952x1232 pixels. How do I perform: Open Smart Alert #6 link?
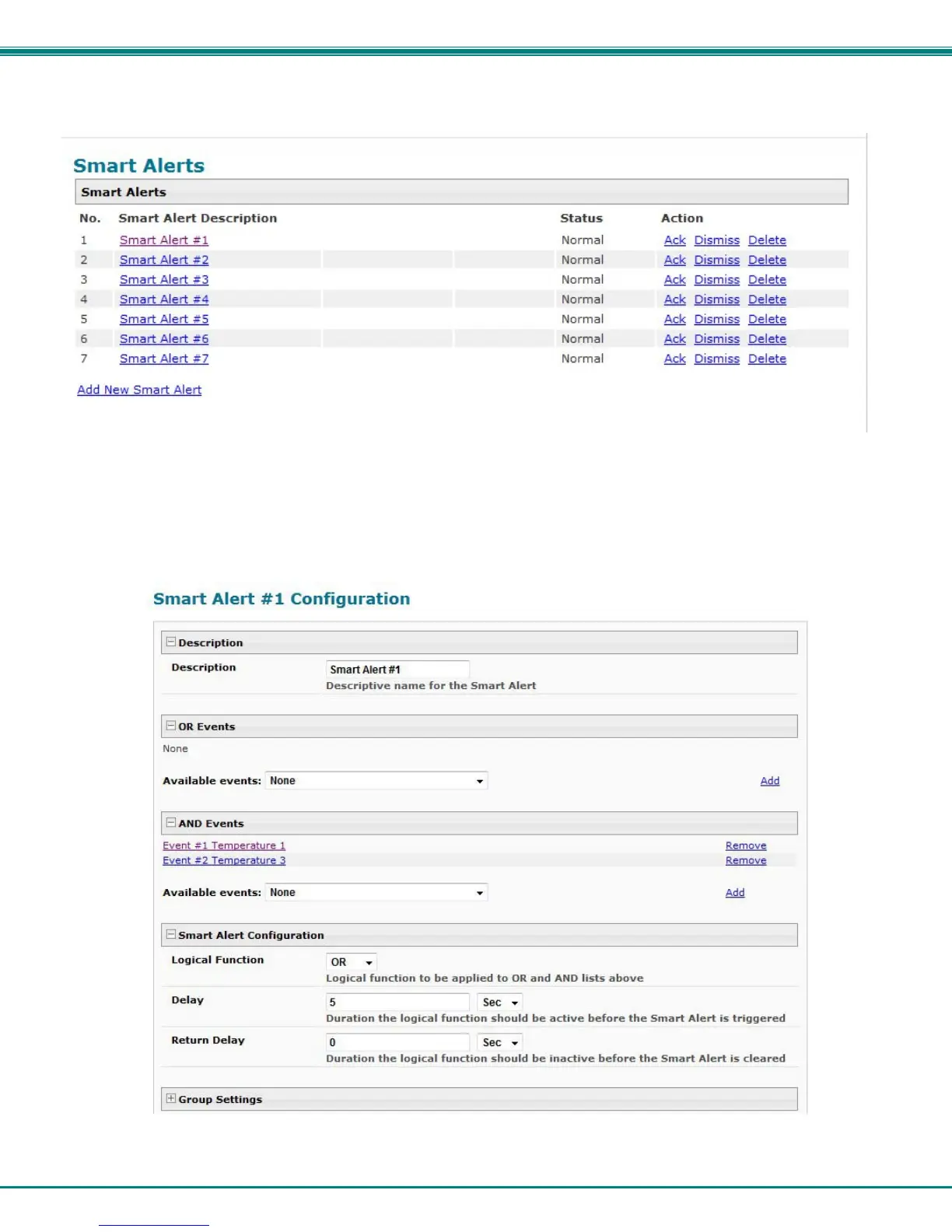[x=164, y=339]
